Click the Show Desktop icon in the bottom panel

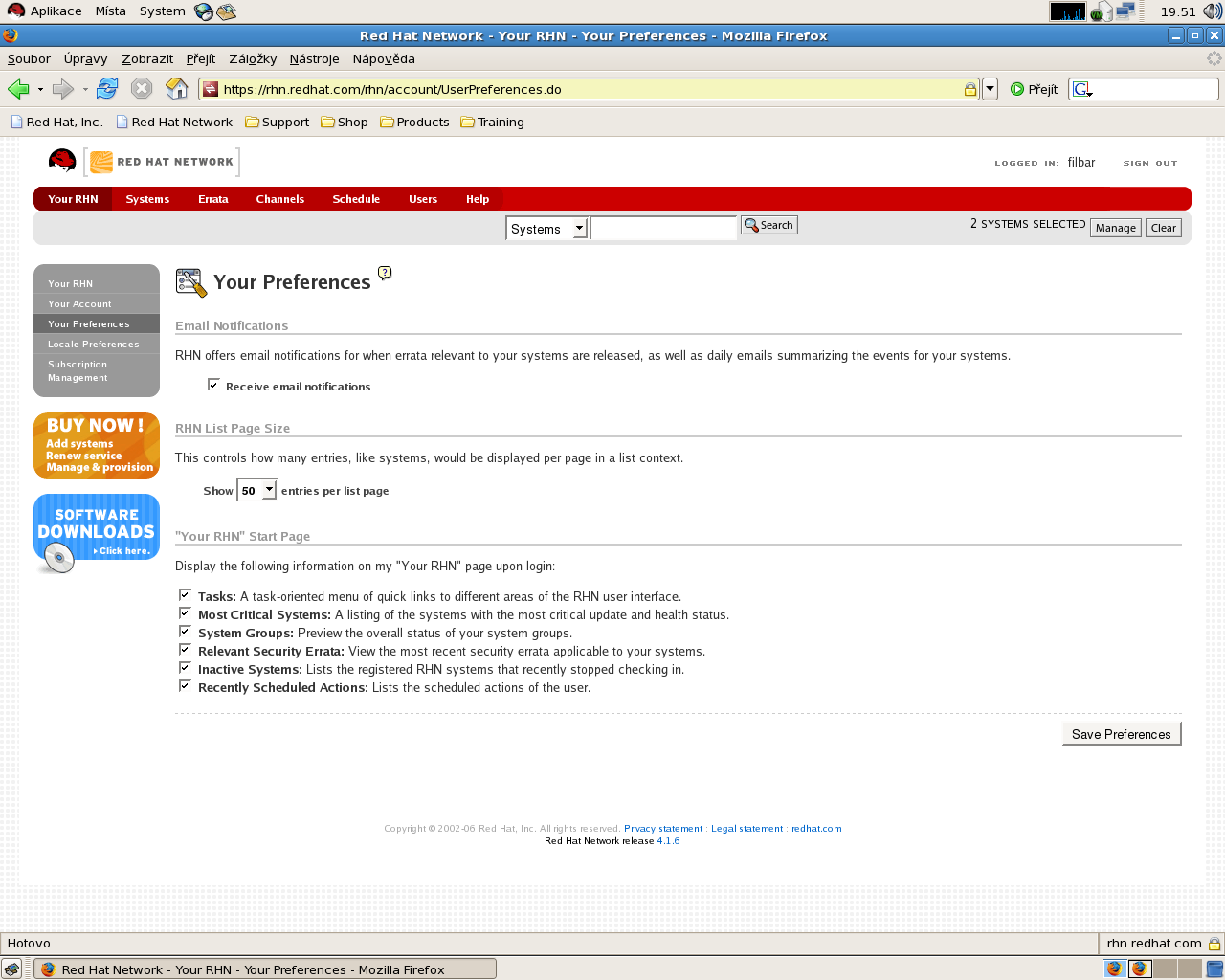[11, 969]
